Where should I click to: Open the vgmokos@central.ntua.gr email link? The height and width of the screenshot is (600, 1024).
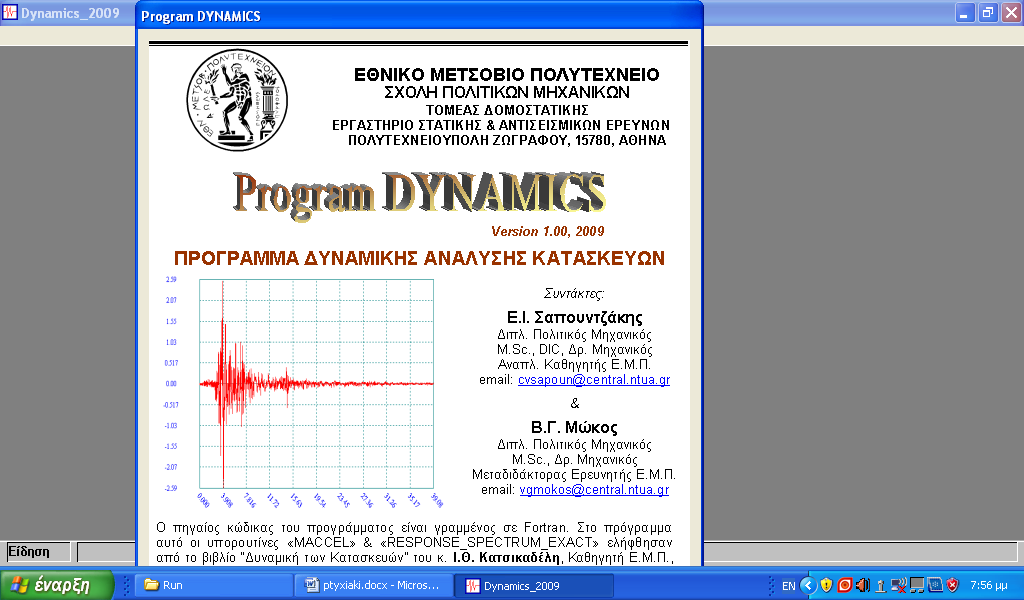click(x=594, y=490)
